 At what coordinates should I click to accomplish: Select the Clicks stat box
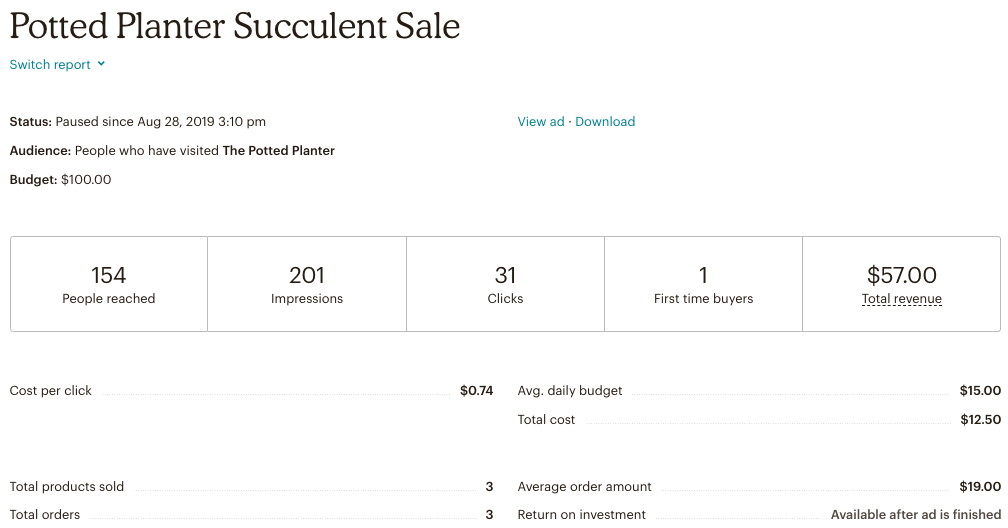click(505, 284)
